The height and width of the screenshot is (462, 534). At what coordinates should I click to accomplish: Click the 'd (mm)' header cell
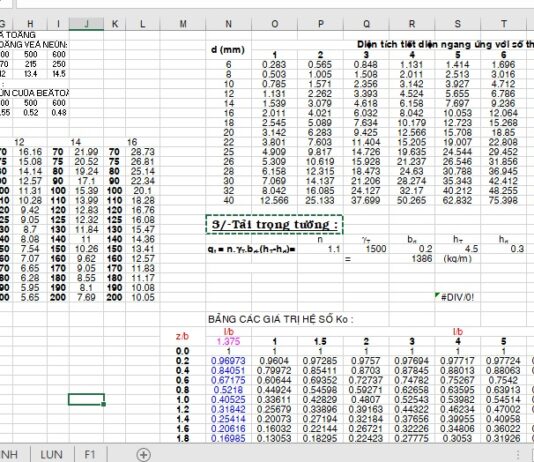point(228,50)
